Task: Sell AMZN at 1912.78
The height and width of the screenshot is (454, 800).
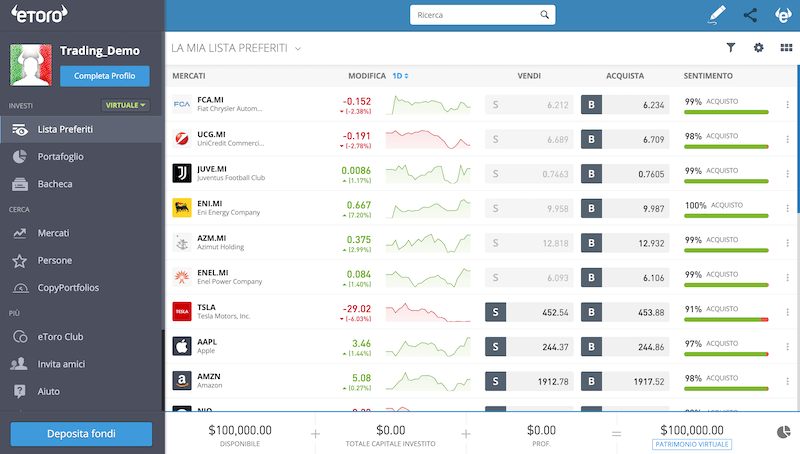Action: [x=529, y=382]
